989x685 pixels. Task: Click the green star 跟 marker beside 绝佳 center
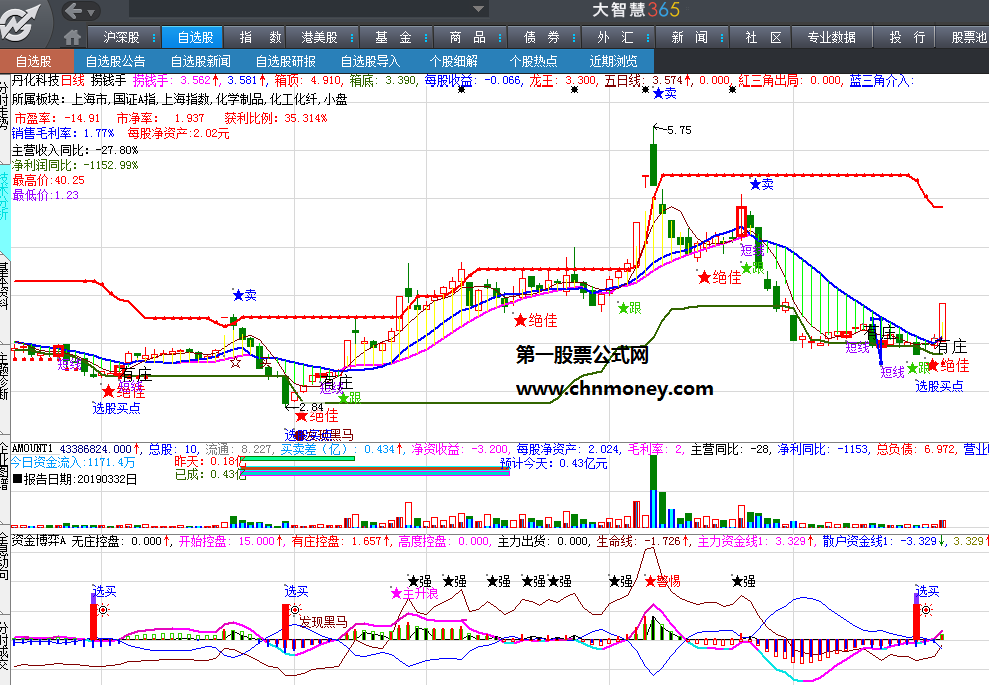click(x=629, y=308)
